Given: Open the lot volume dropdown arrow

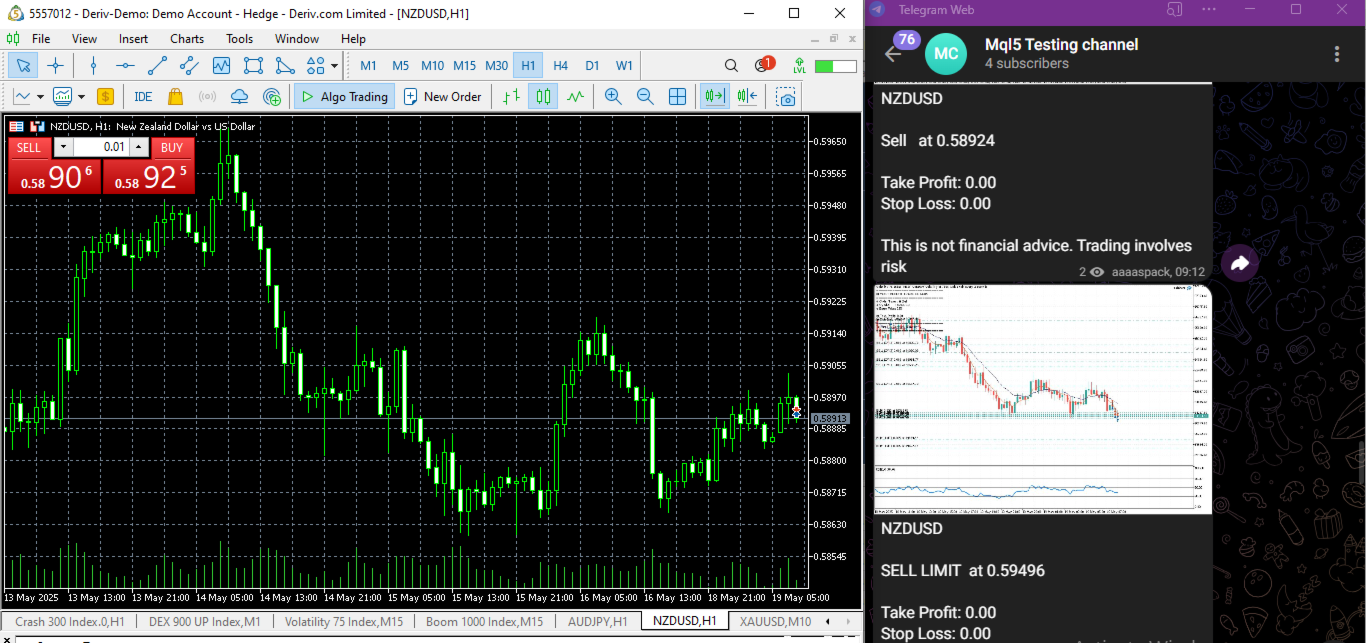Looking at the screenshot, I should click(62, 147).
